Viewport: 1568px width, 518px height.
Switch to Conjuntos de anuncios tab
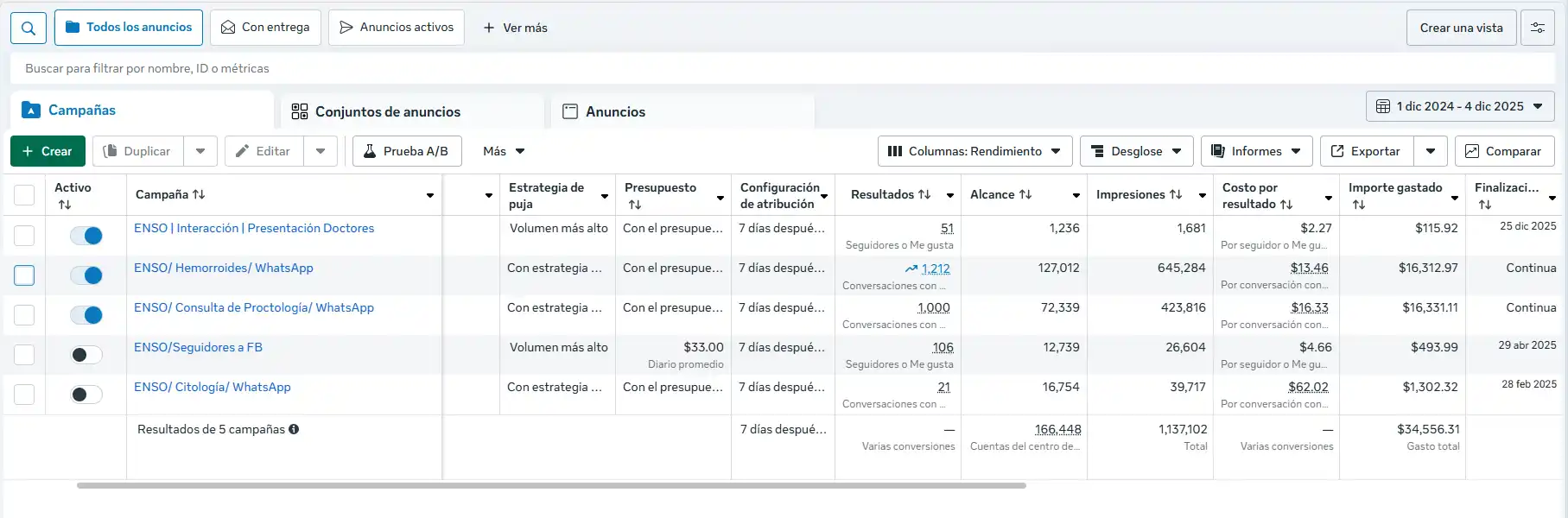point(387,111)
